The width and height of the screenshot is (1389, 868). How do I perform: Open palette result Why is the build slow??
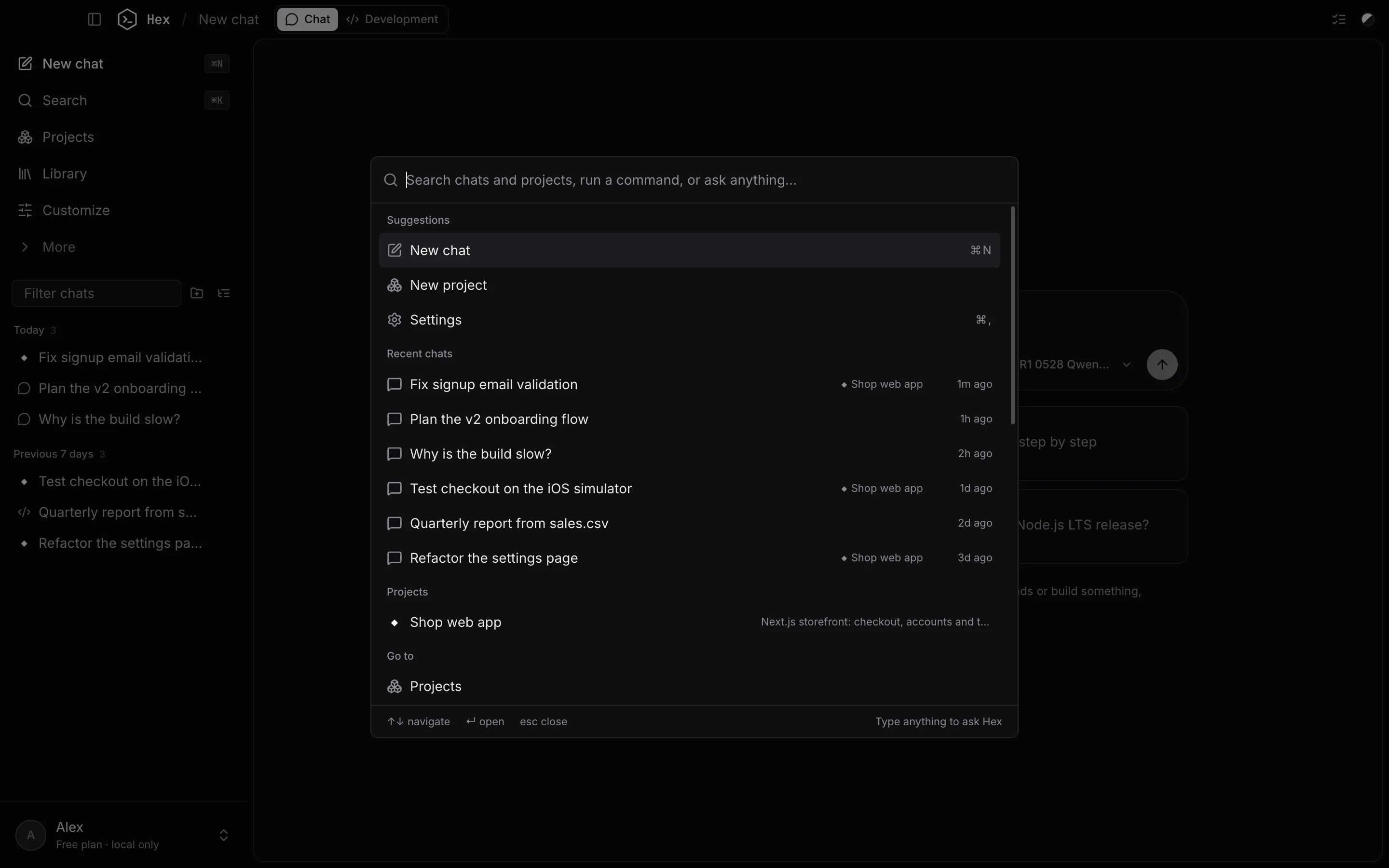689,454
